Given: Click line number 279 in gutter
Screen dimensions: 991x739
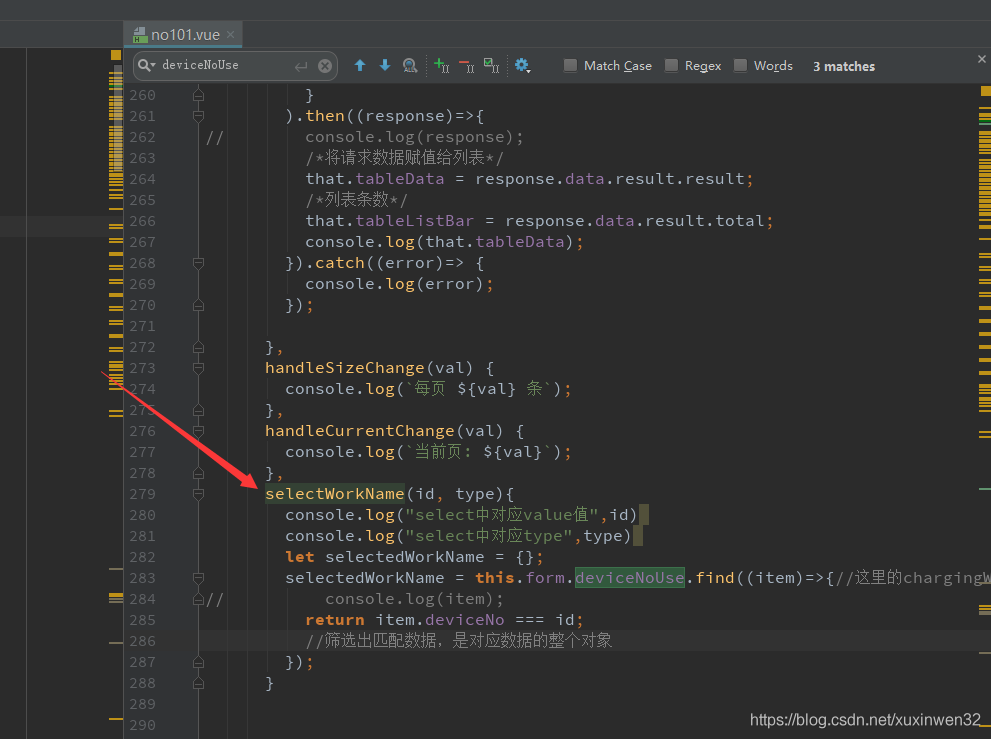Looking at the screenshot, I should tap(142, 494).
